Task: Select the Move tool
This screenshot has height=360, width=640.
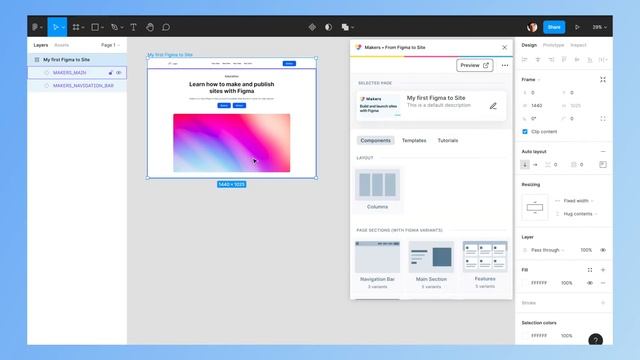Action: pyautogui.click(x=56, y=27)
